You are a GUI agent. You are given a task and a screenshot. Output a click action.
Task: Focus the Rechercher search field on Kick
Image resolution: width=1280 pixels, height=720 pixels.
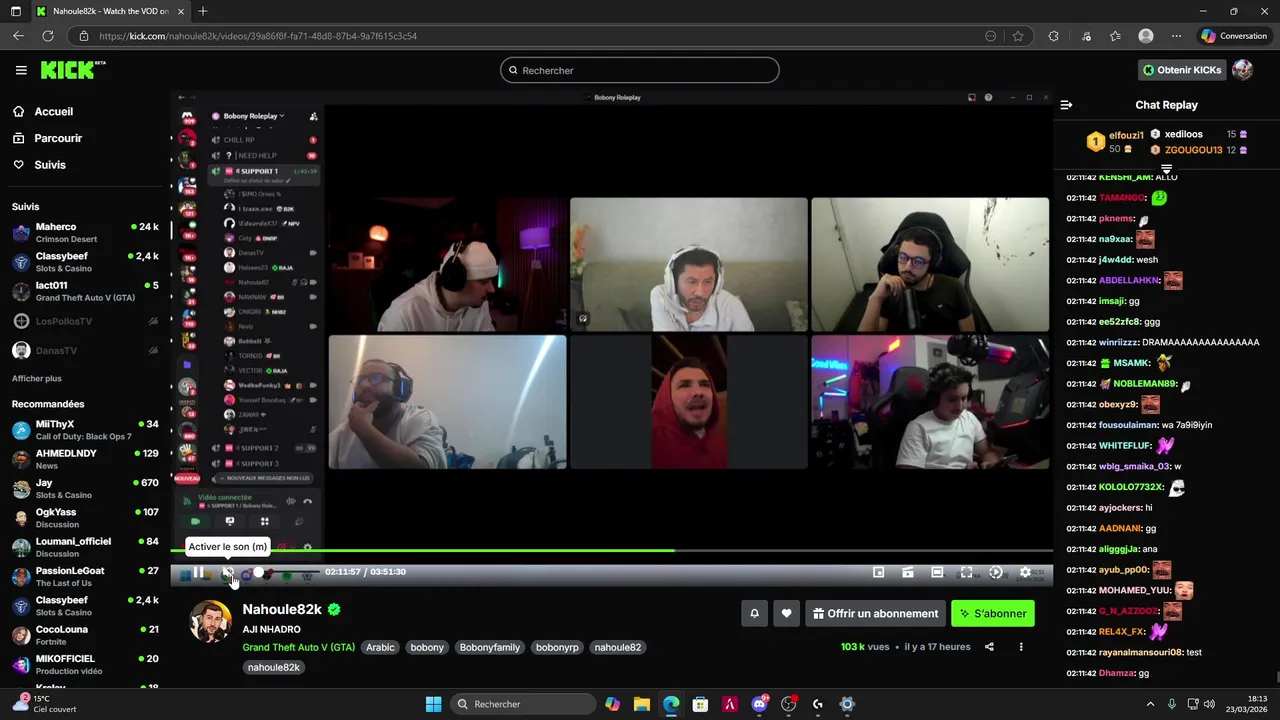(x=640, y=70)
